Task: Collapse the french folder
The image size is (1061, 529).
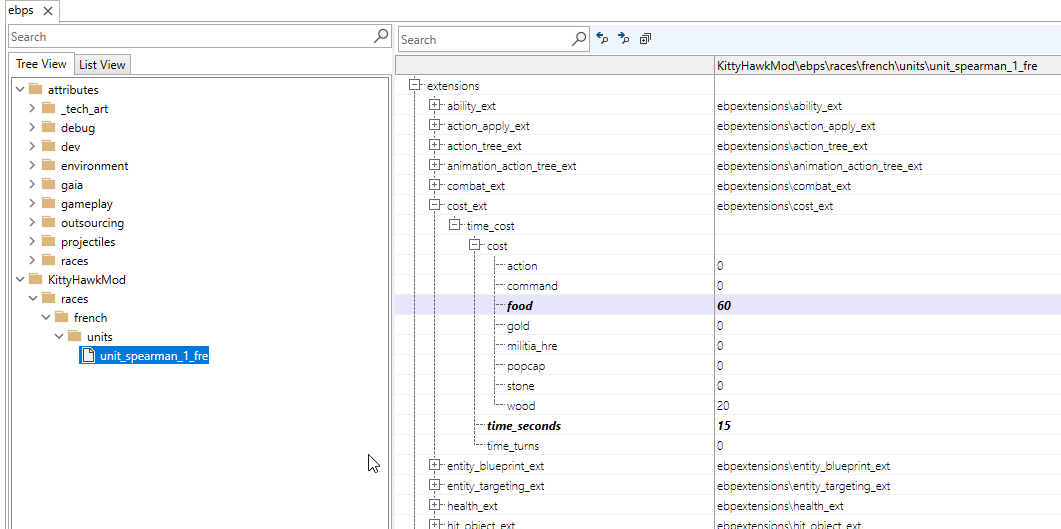Action: point(45,317)
